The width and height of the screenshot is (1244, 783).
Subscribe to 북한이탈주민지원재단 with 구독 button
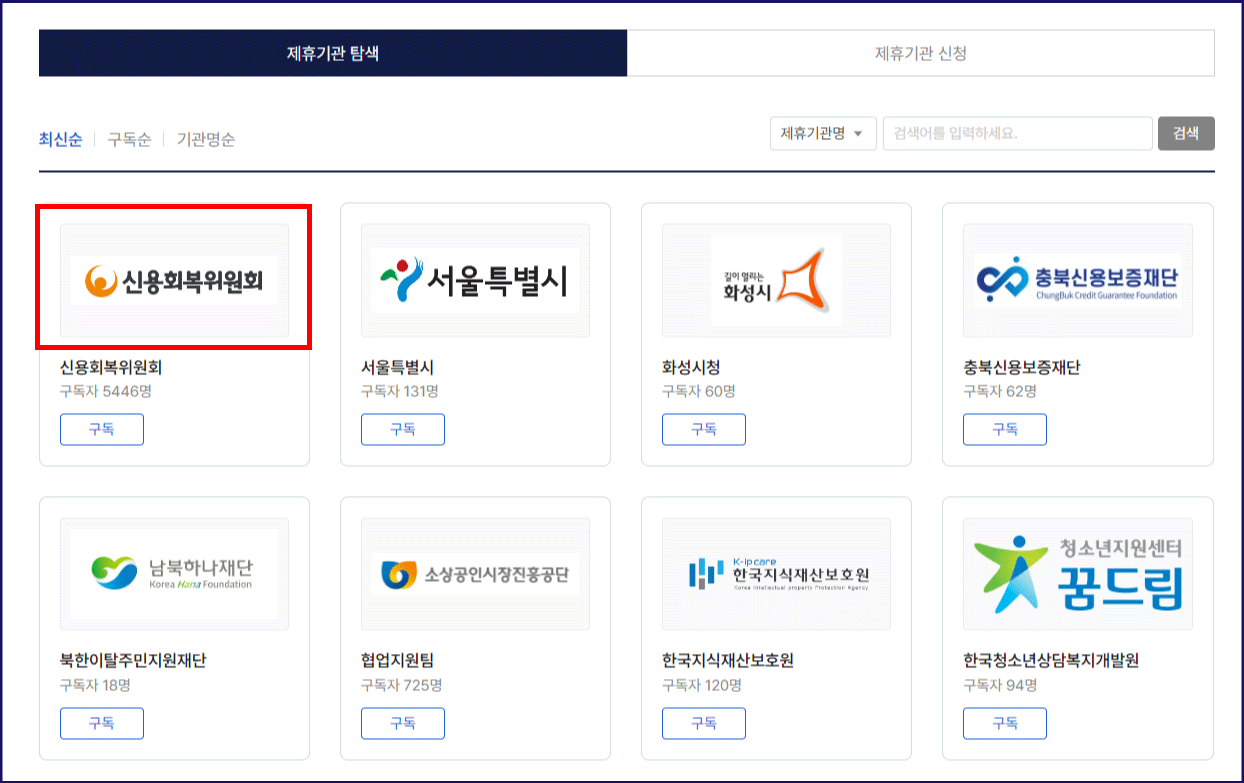click(102, 723)
